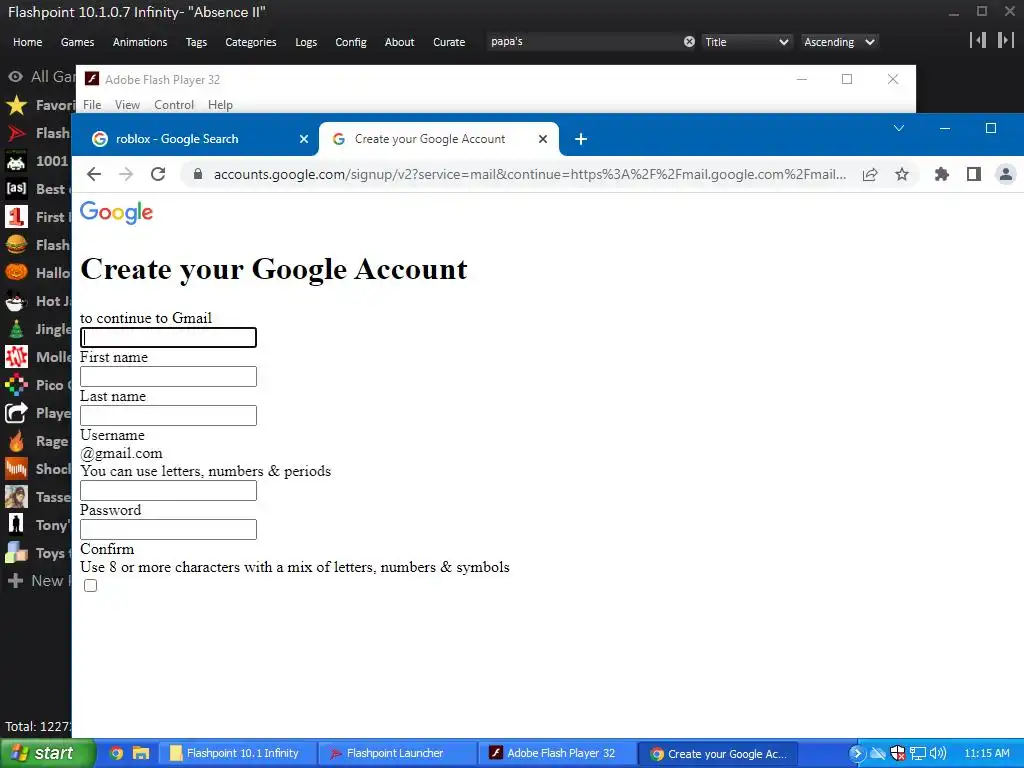
Task: Open a new Chrome tab
Action: tap(581, 139)
